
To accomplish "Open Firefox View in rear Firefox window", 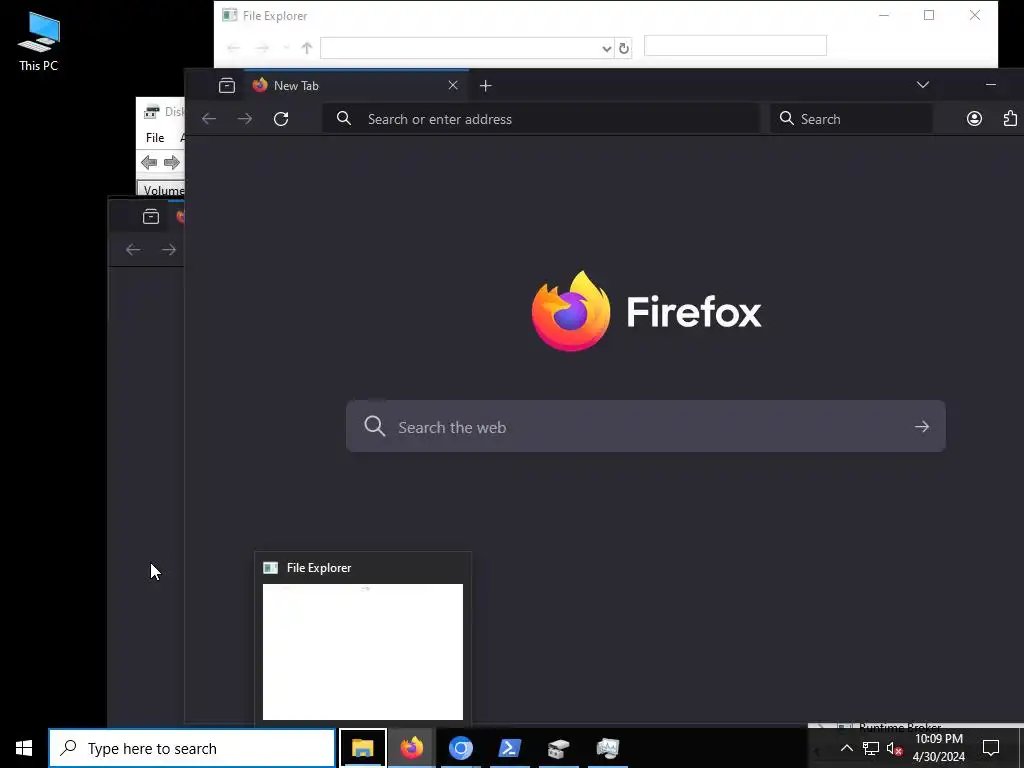I will point(151,217).
